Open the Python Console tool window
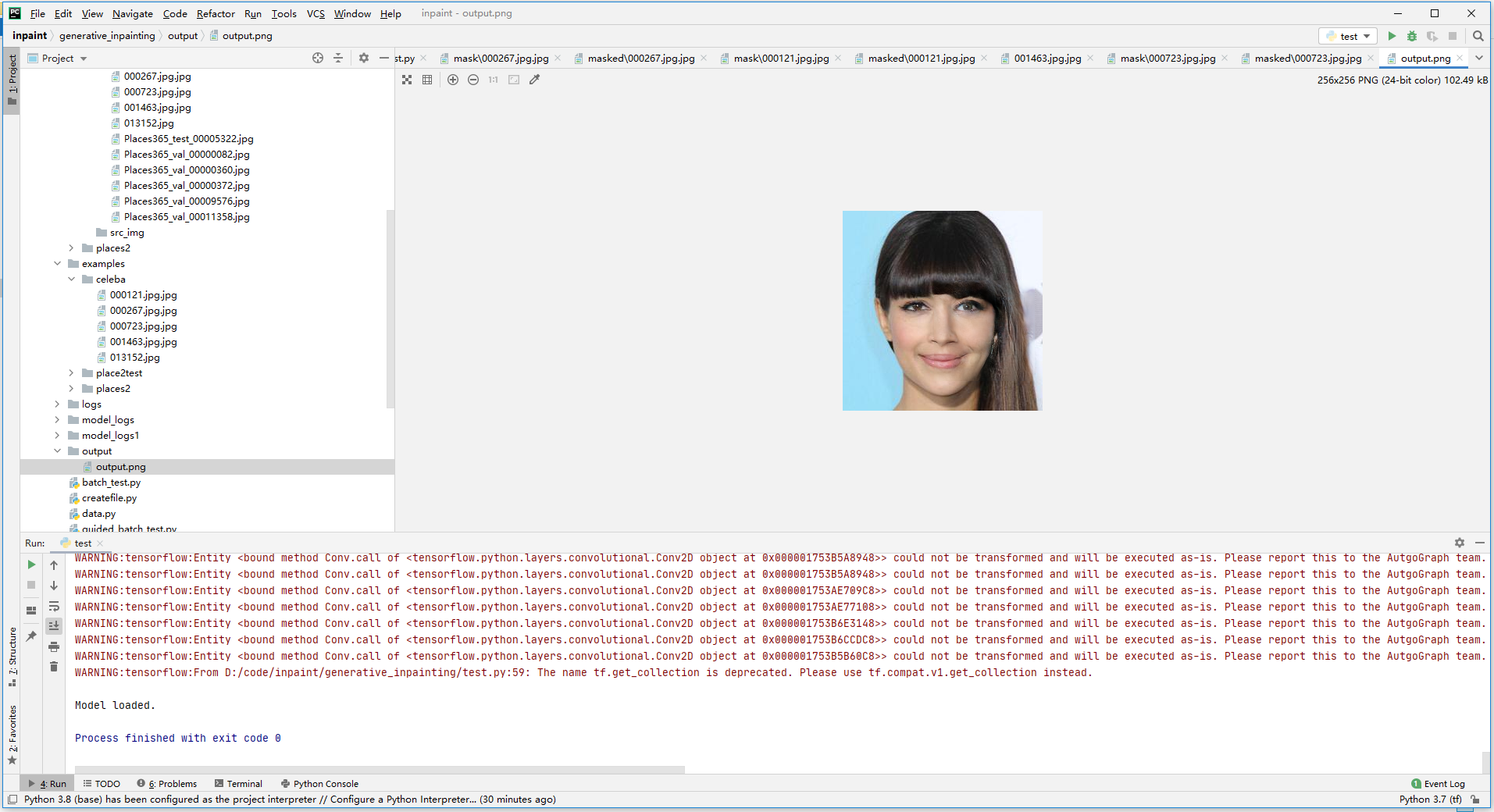 coord(319,784)
